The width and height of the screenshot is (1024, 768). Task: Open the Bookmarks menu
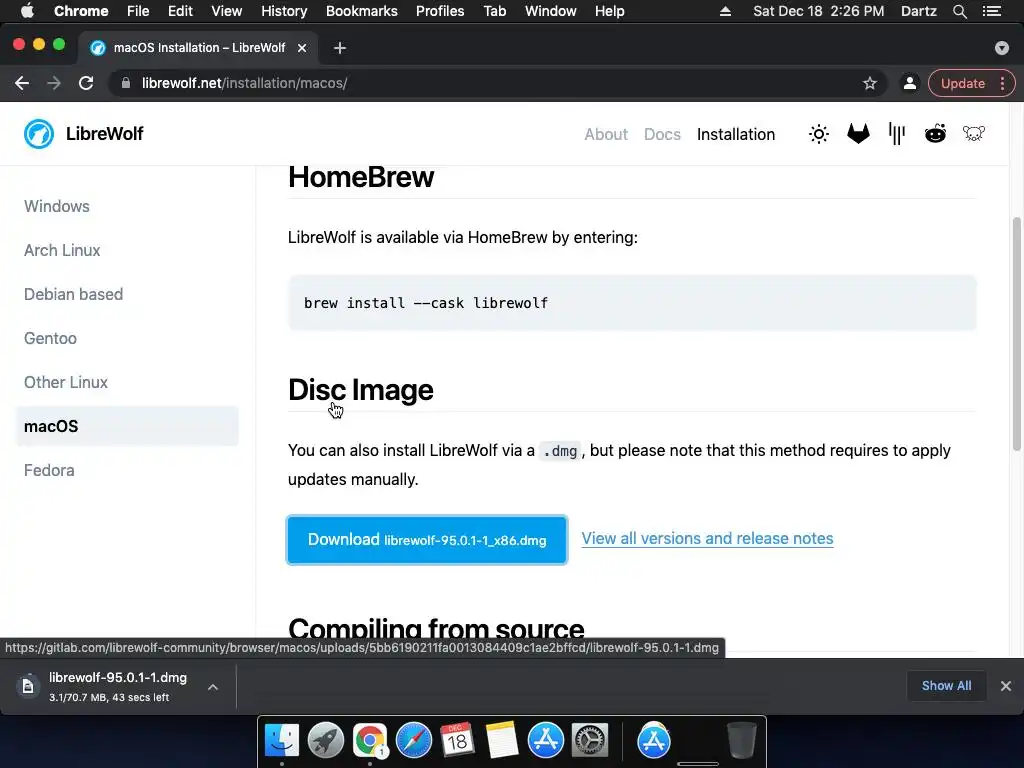(x=362, y=11)
